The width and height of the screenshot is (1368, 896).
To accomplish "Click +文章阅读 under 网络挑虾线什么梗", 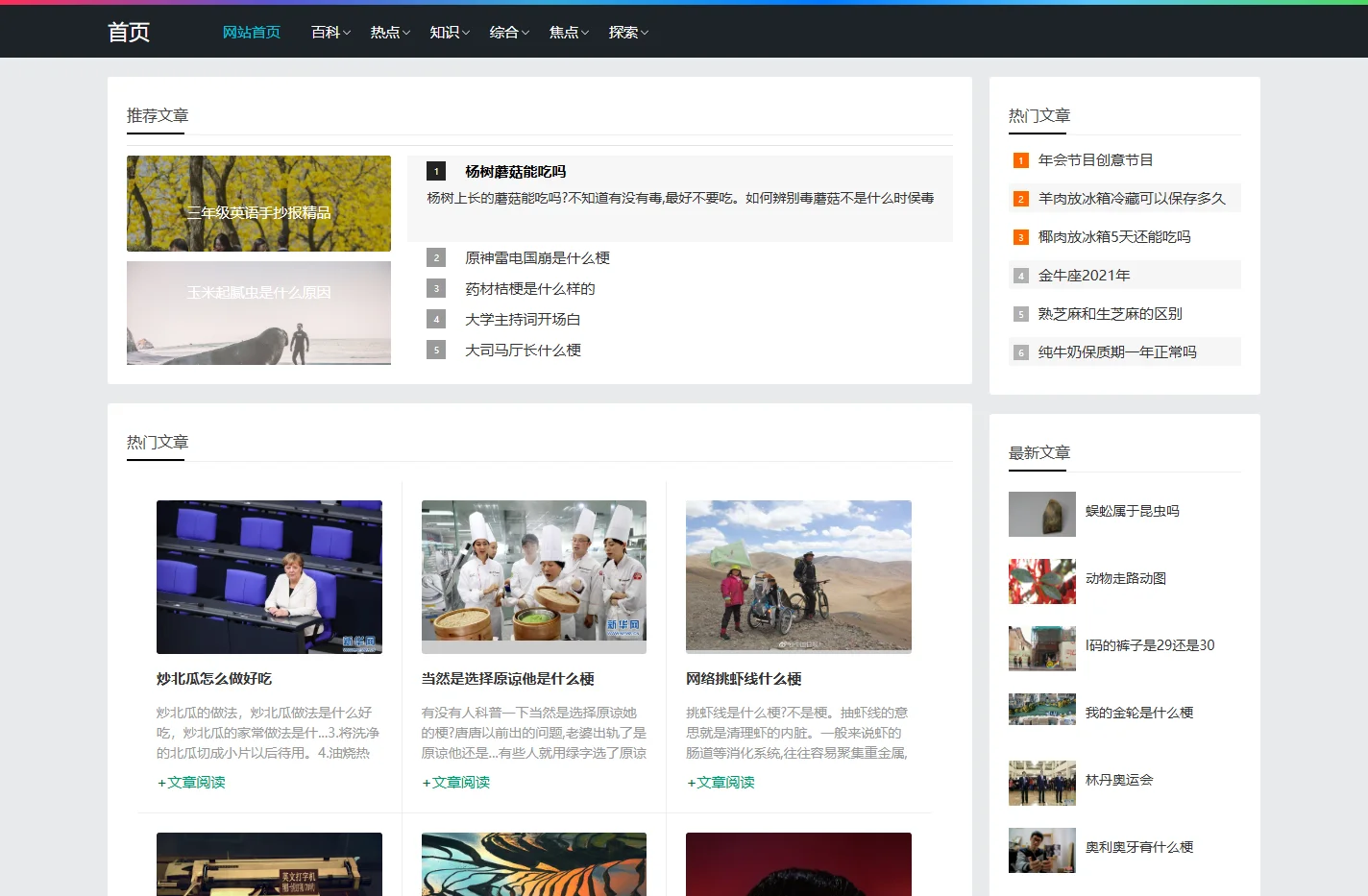I will coord(721,783).
